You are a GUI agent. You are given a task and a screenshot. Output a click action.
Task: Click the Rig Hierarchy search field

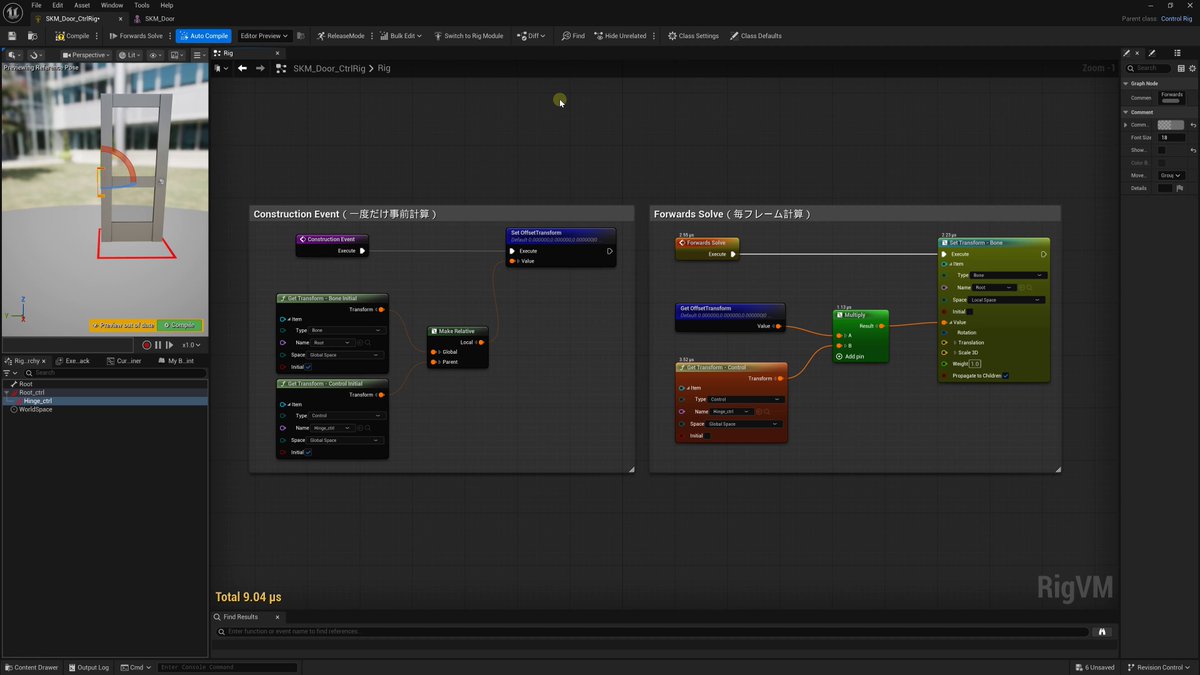(115, 373)
